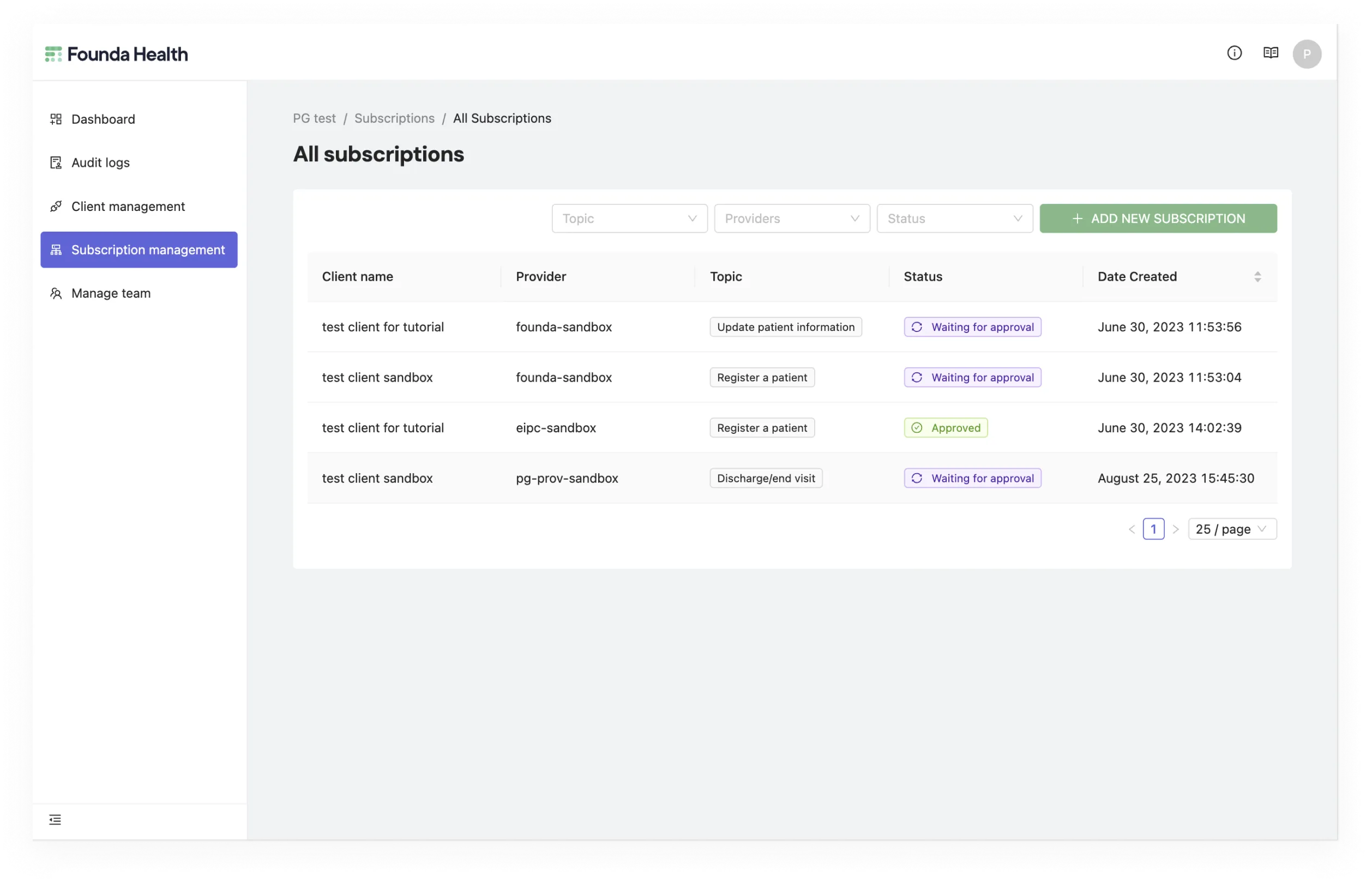Click Waiting for approval on pg-prov-sandbox row

click(972, 478)
